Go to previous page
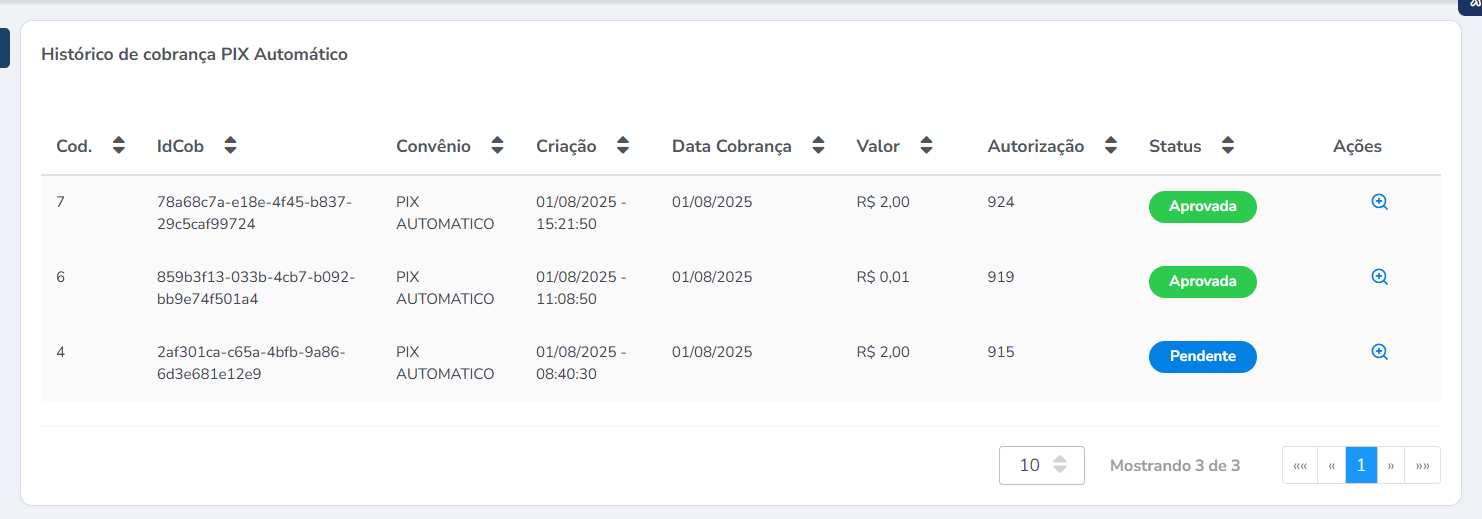 (1332, 465)
